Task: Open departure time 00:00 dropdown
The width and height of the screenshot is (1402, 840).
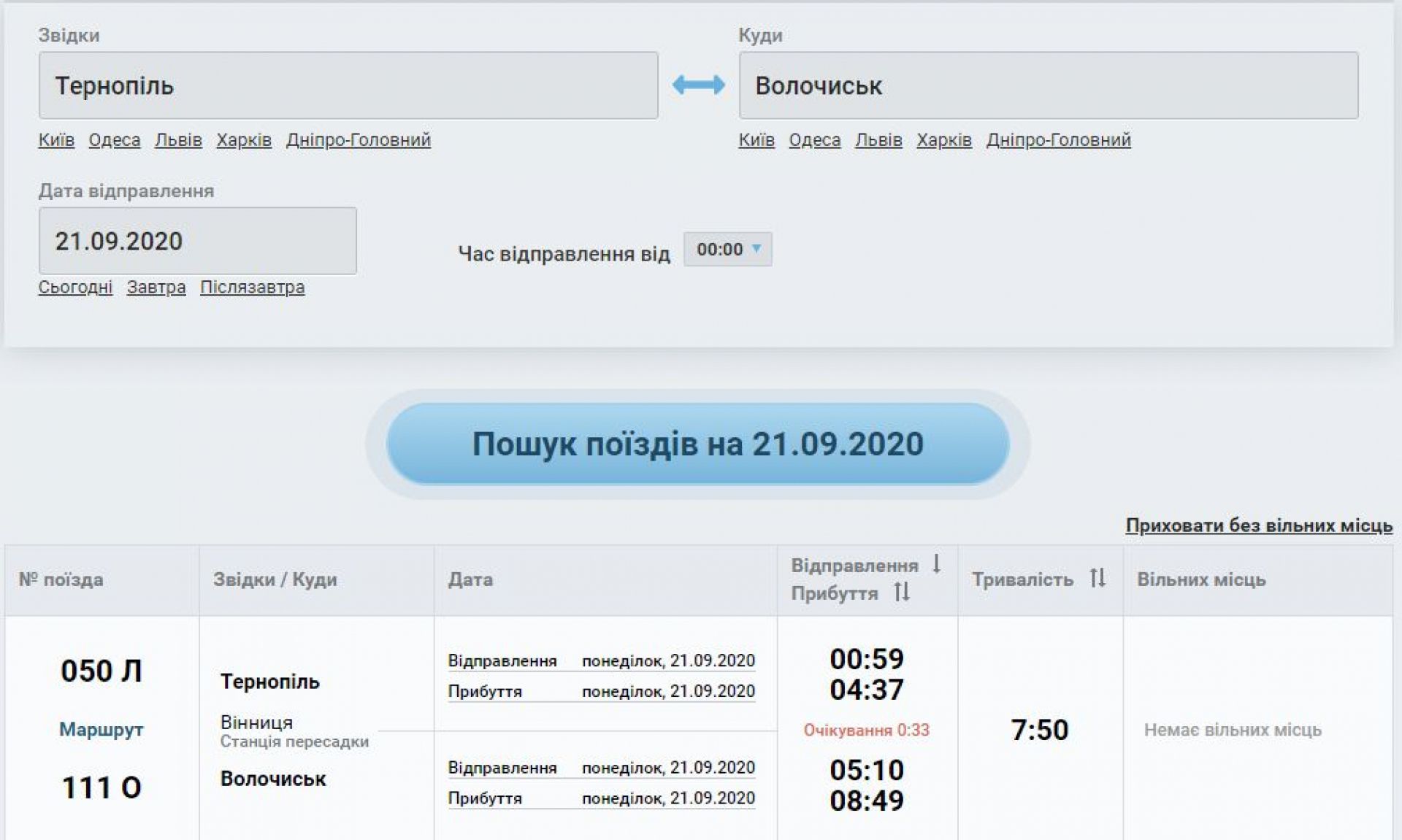Action: pyautogui.click(x=727, y=250)
